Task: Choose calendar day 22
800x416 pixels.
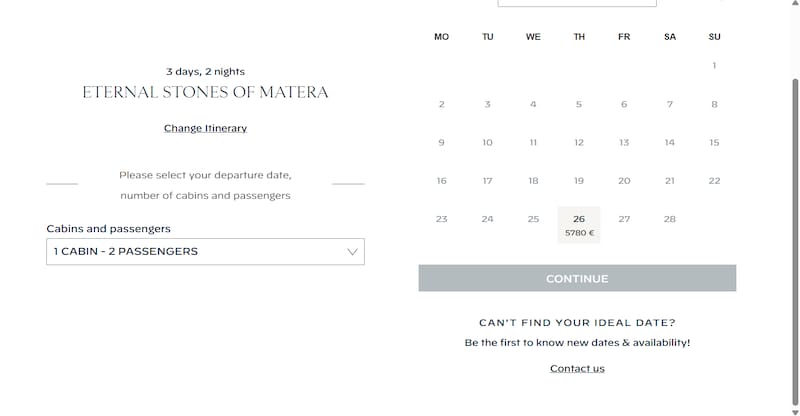Action: pyautogui.click(x=714, y=181)
